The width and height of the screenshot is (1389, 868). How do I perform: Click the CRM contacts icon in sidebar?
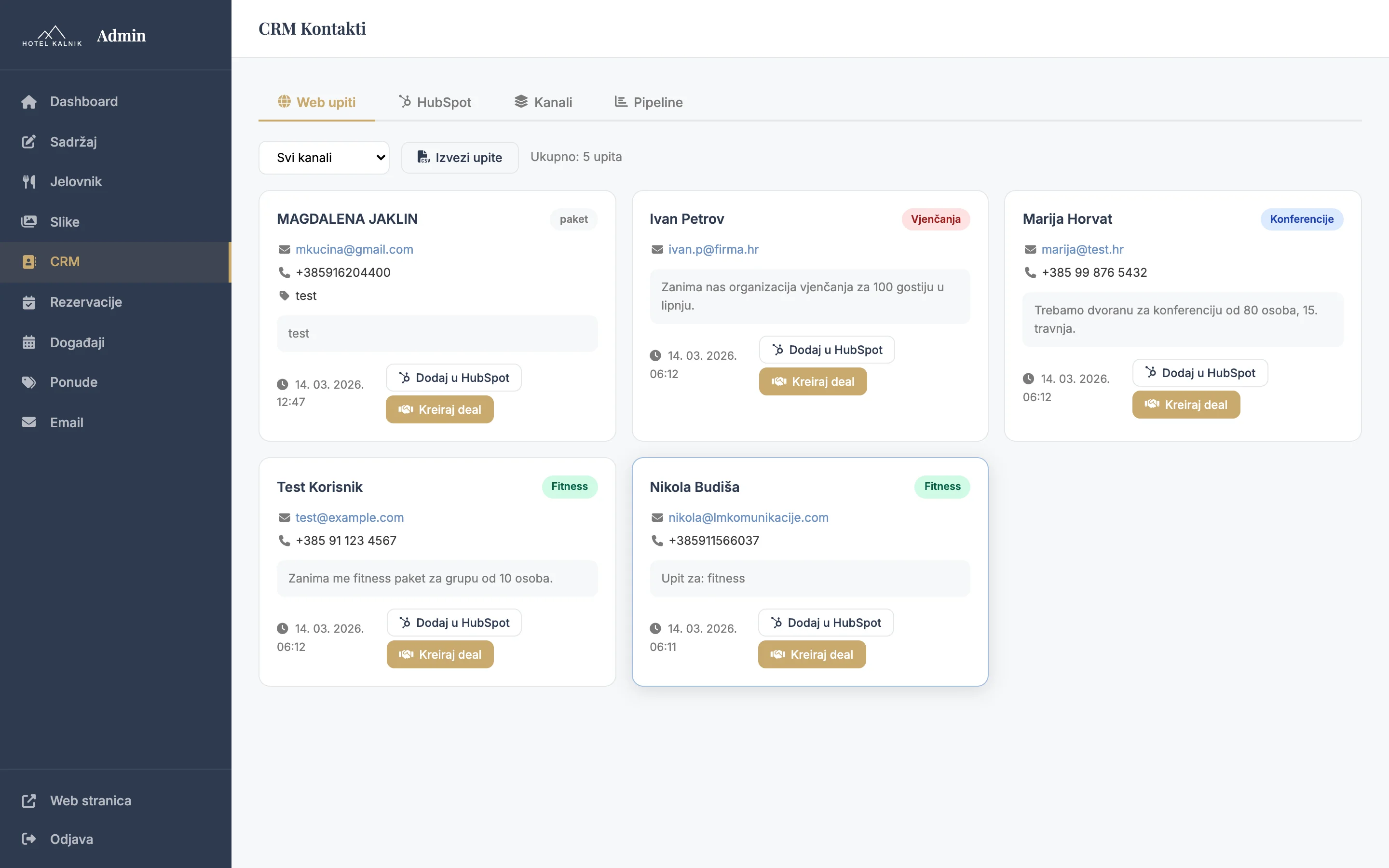pos(29,262)
